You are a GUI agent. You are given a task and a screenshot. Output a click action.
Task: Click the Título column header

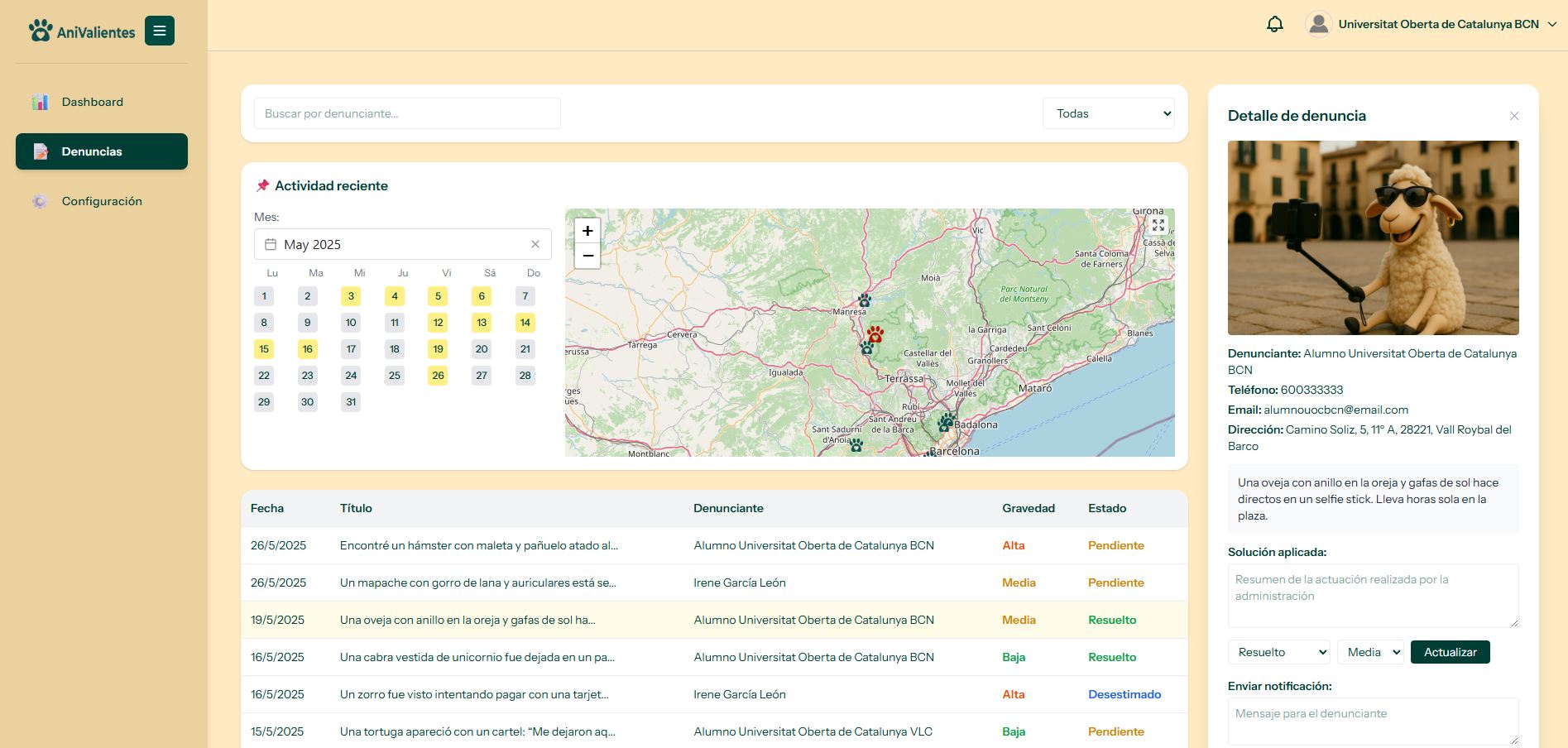tap(356, 508)
